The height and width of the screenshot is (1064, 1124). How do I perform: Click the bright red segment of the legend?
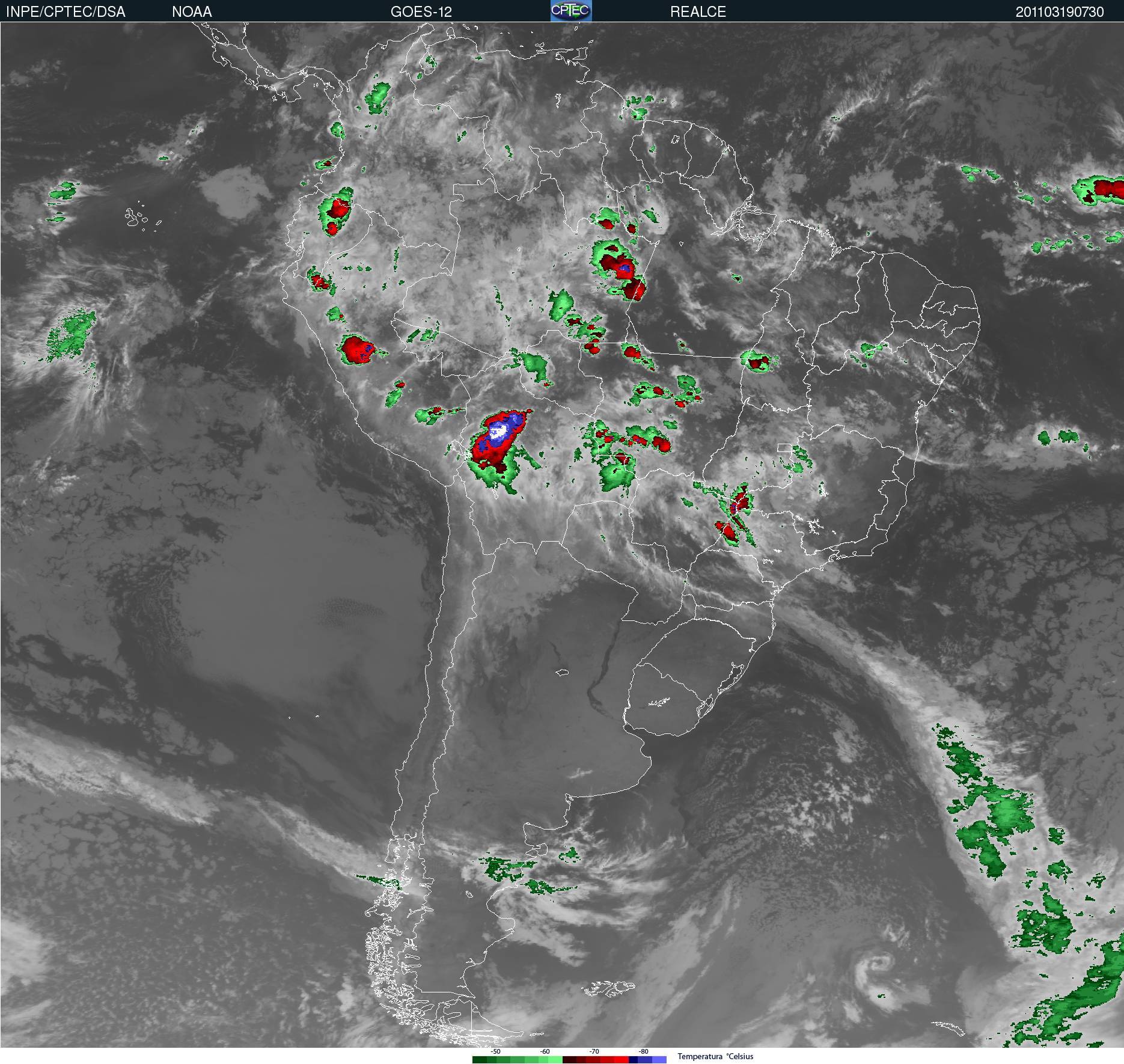coord(621,1060)
